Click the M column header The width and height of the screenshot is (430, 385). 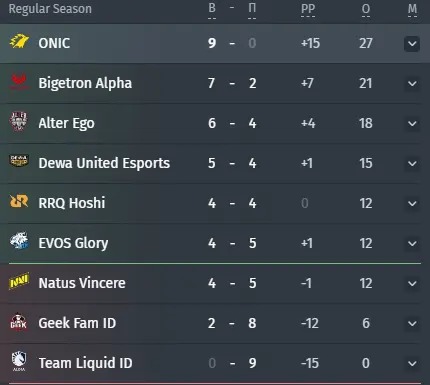pyautogui.click(x=412, y=9)
